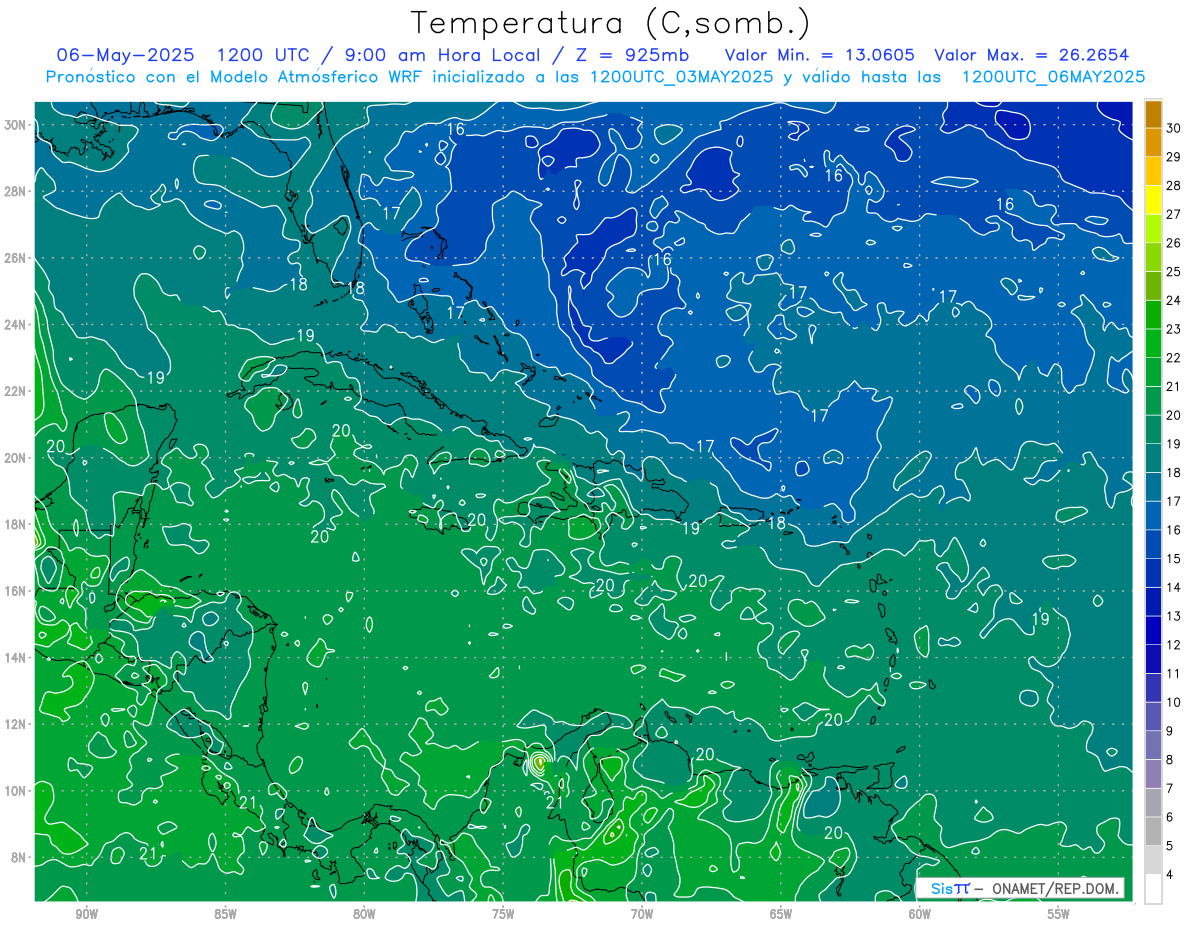Click the '26N' latitude axis label
The image size is (1200, 927).
click(15, 258)
